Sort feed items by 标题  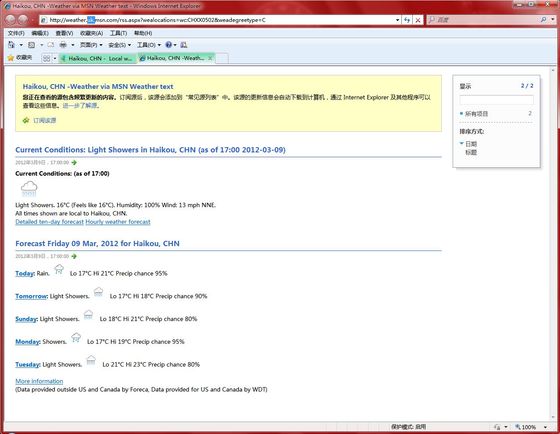point(471,153)
